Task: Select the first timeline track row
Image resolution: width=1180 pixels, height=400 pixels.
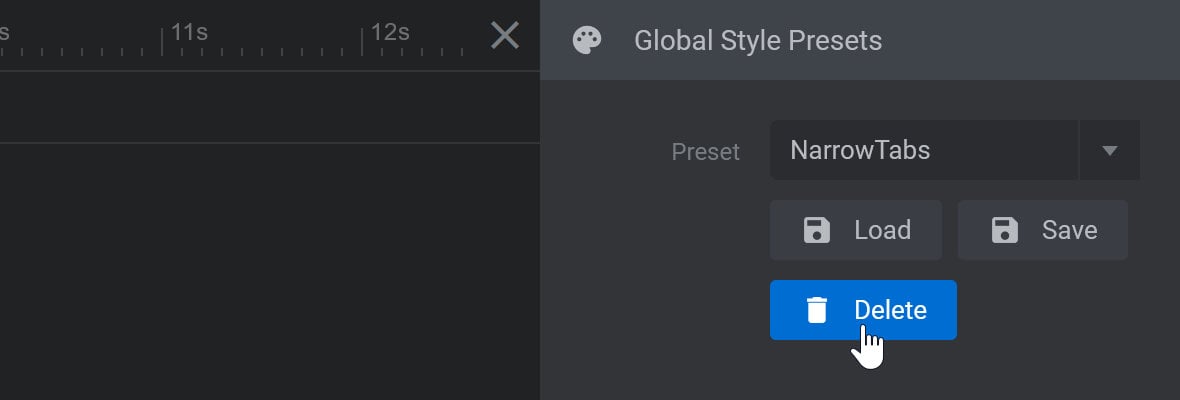Action: pyautogui.click(x=269, y=107)
